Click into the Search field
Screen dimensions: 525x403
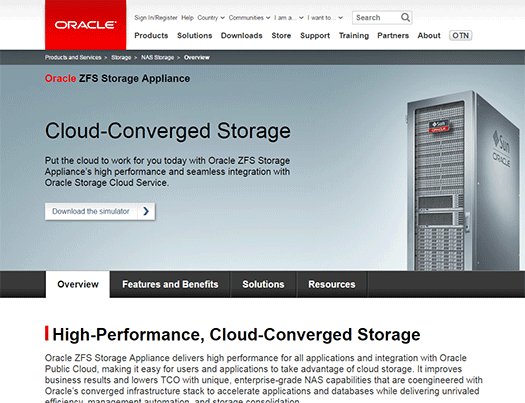(x=377, y=17)
